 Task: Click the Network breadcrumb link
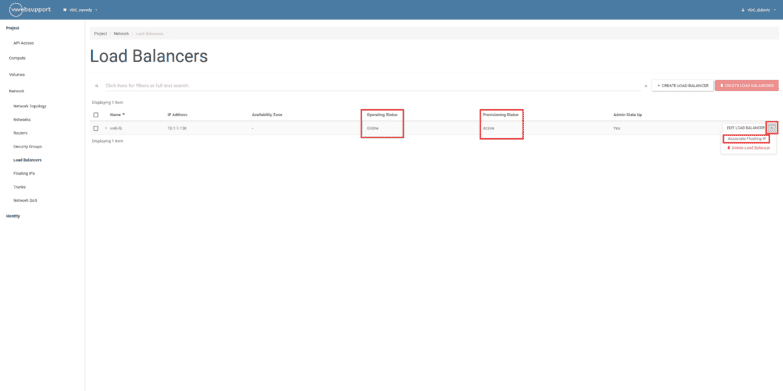pyautogui.click(x=121, y=33)
